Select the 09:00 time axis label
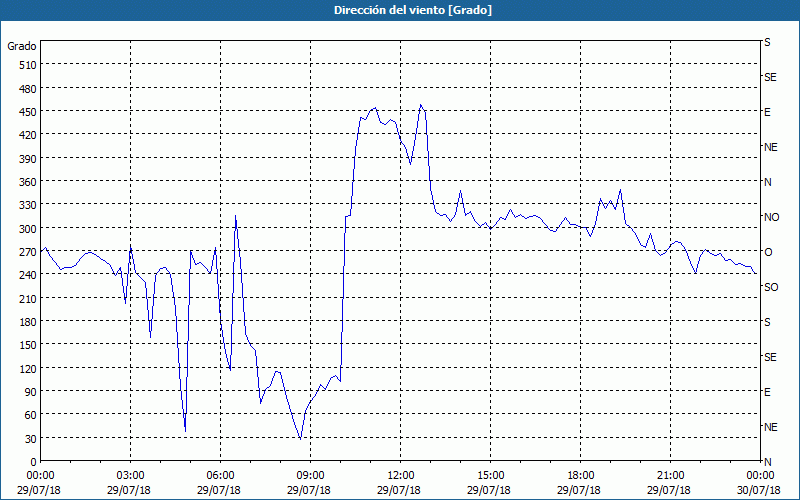The height and width of the screenshot is (500, 800). (311, 476)
